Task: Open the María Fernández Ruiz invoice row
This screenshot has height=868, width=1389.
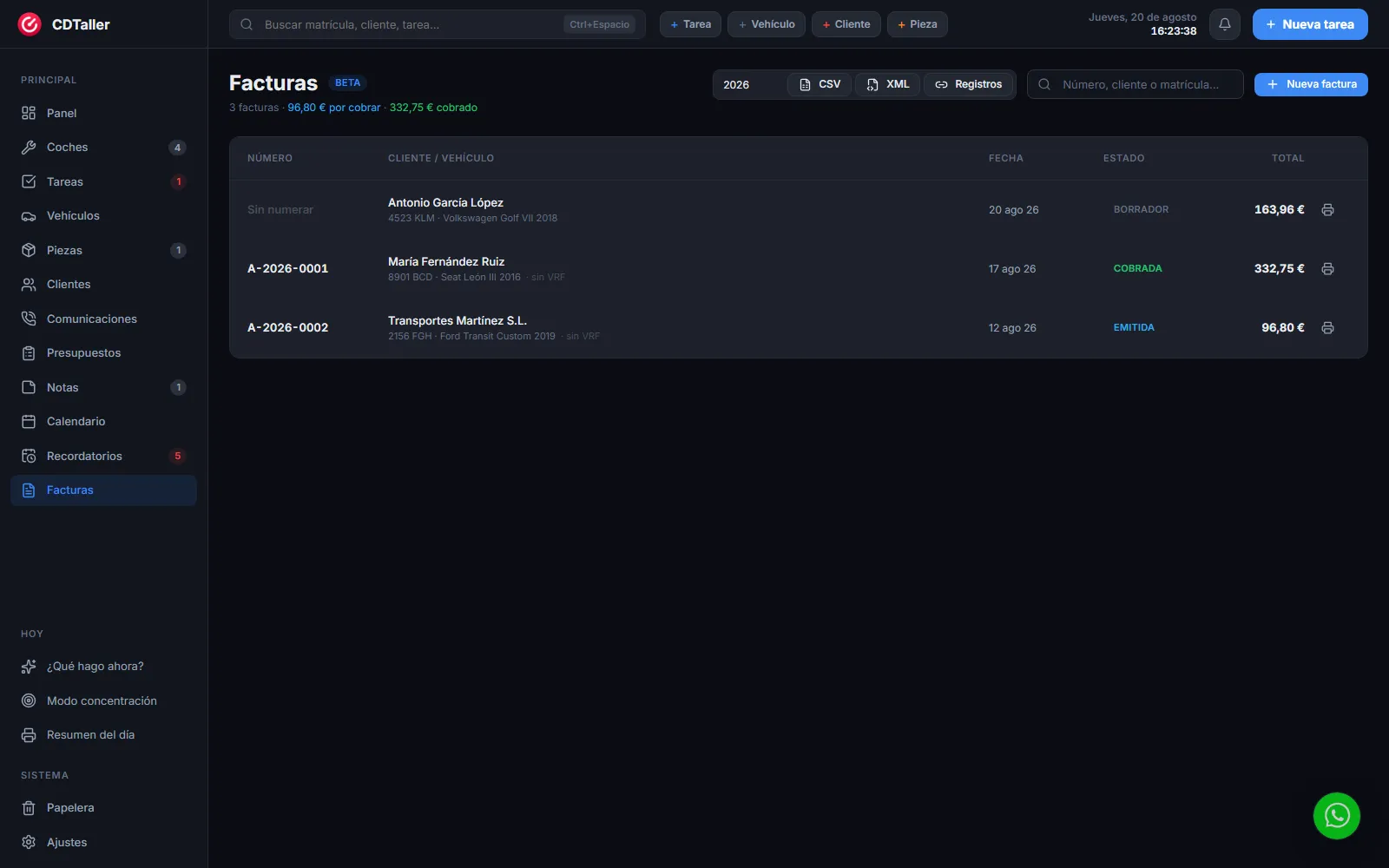Action: 798,269
